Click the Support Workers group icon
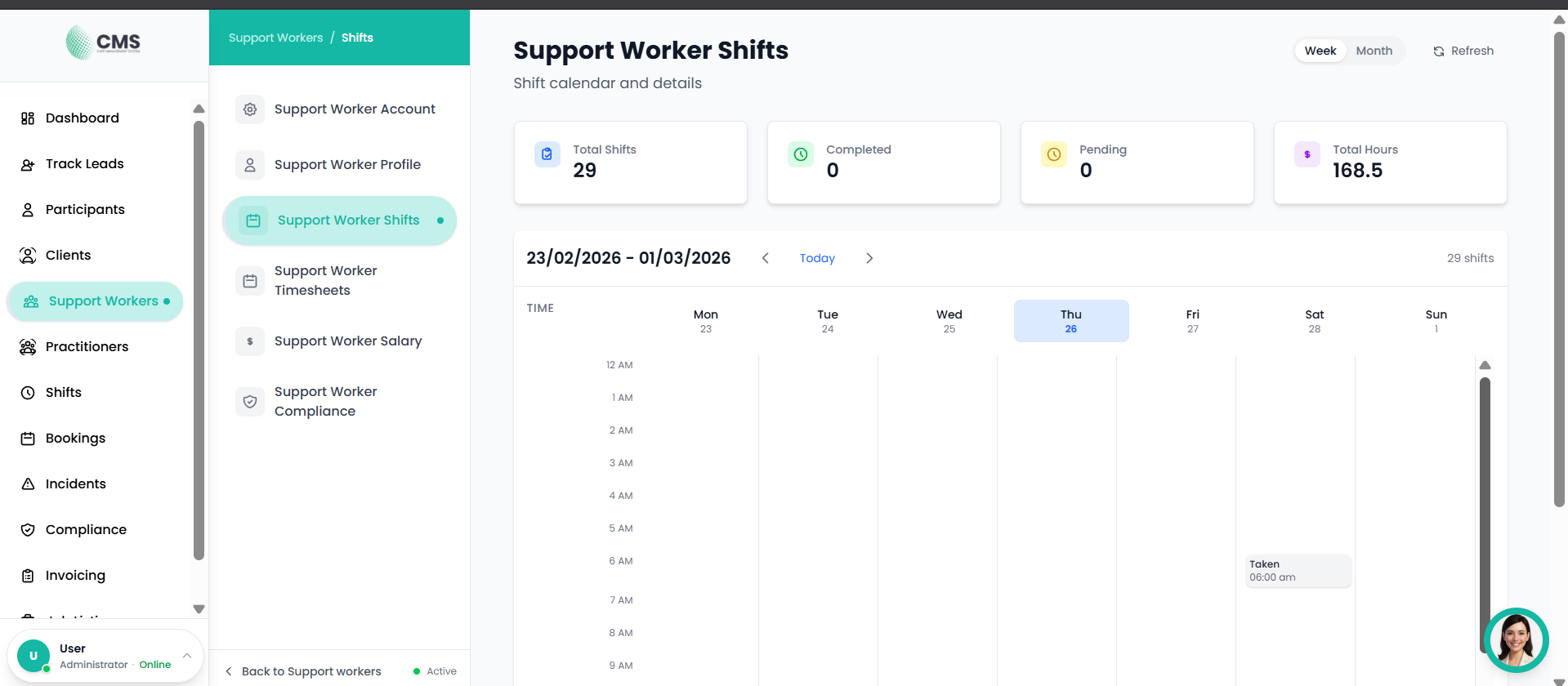Screen dimensions: 1568x686 [x=31, y=301]
